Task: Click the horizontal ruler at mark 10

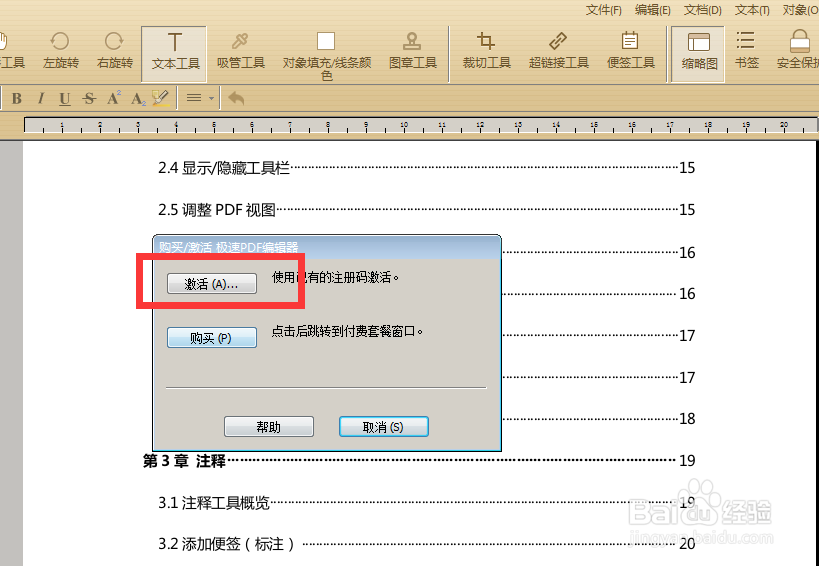Action: 404,125
